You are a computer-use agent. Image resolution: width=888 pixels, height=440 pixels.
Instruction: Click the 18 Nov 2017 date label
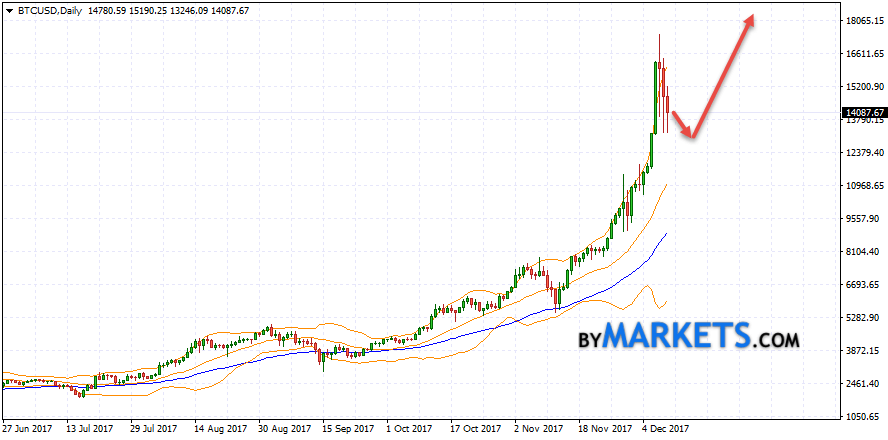[x=603, y=428]
